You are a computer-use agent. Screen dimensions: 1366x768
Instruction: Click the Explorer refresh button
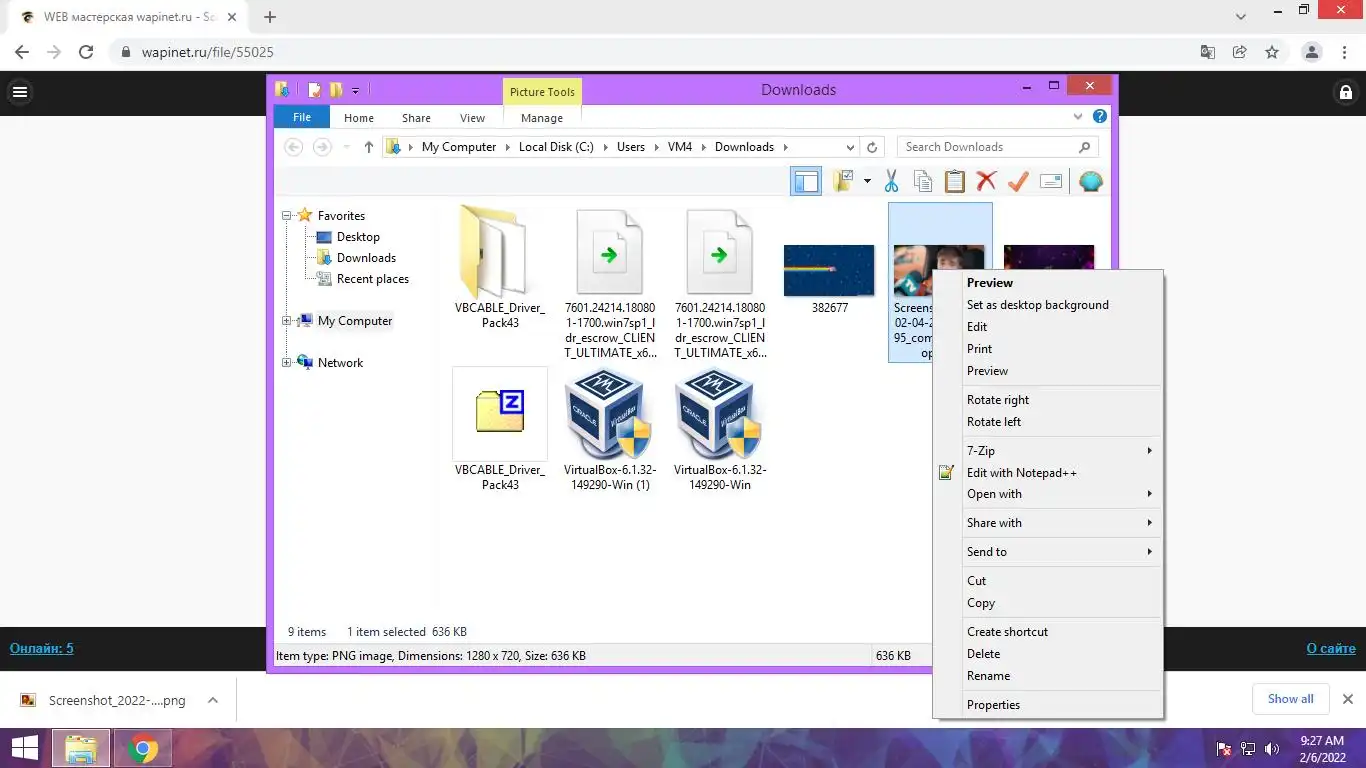pyautogui.click(x=872, y=147)
